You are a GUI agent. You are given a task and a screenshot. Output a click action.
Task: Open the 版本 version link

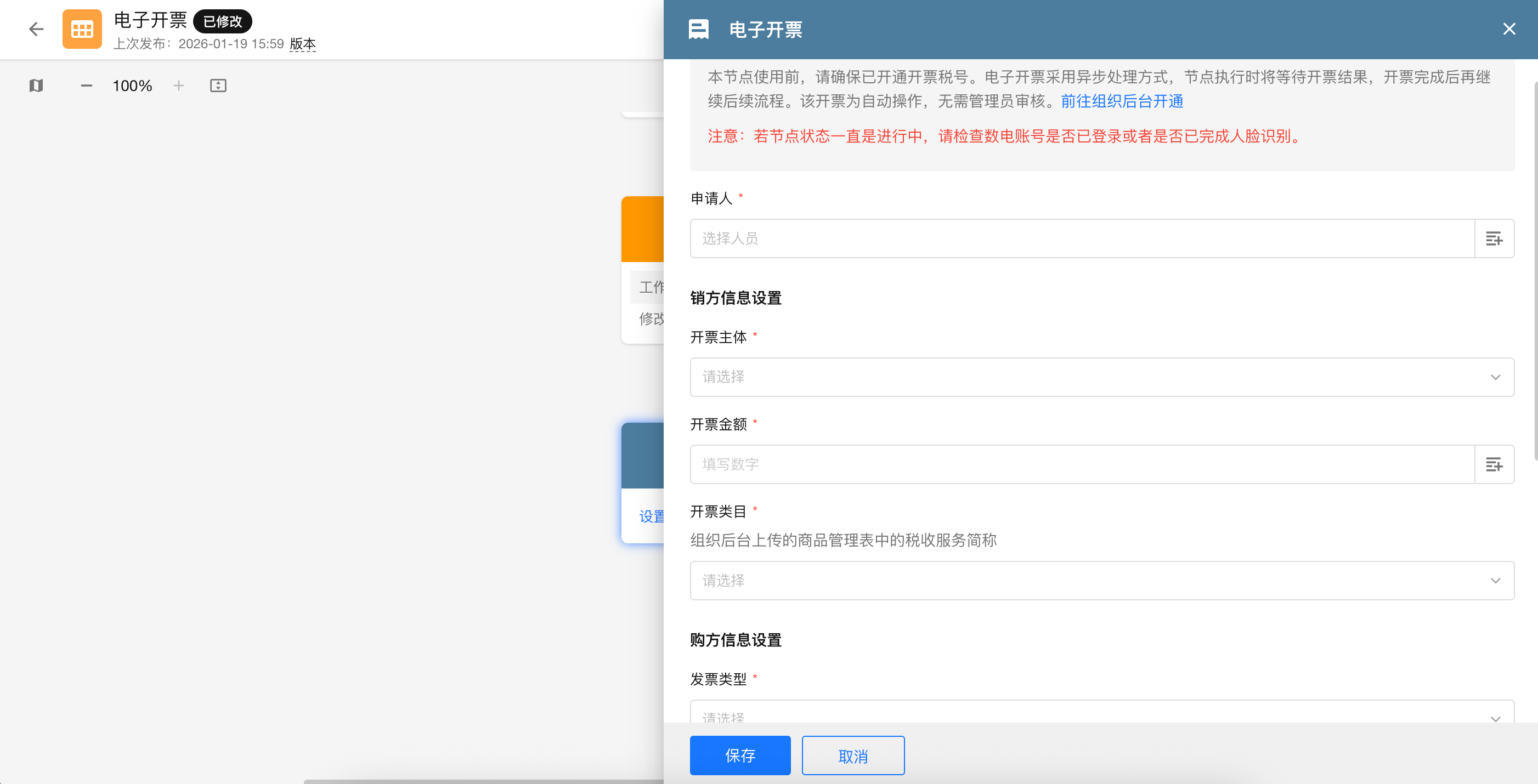(303, 43)
